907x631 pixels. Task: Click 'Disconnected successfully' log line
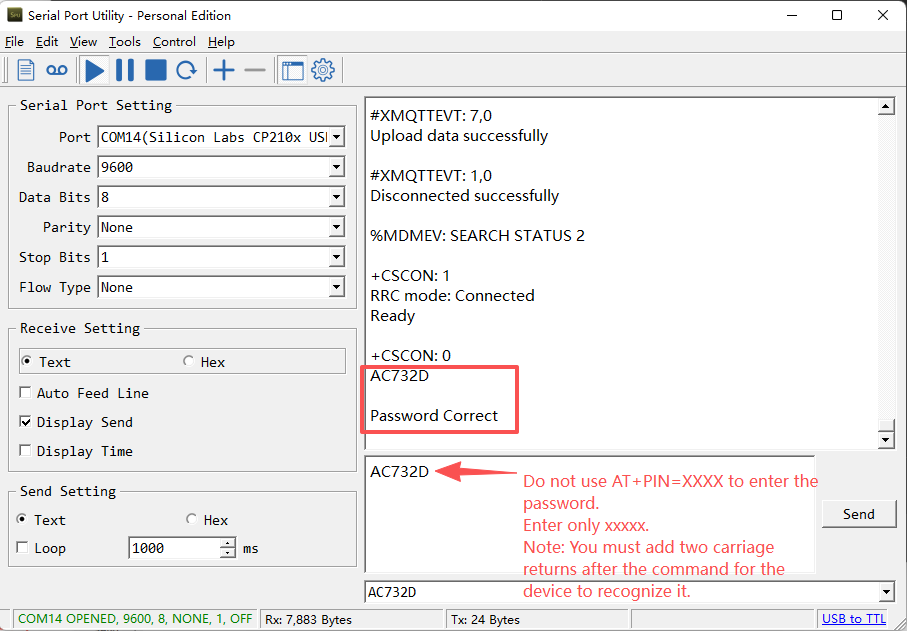point(464,195)
